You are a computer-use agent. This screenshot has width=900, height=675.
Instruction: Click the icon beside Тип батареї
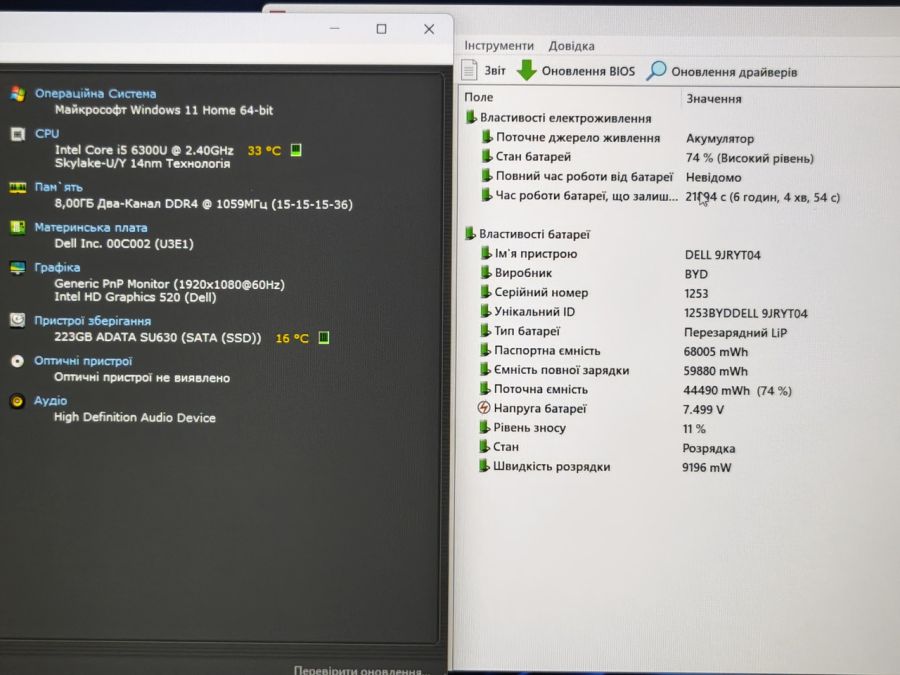(485, 331)
